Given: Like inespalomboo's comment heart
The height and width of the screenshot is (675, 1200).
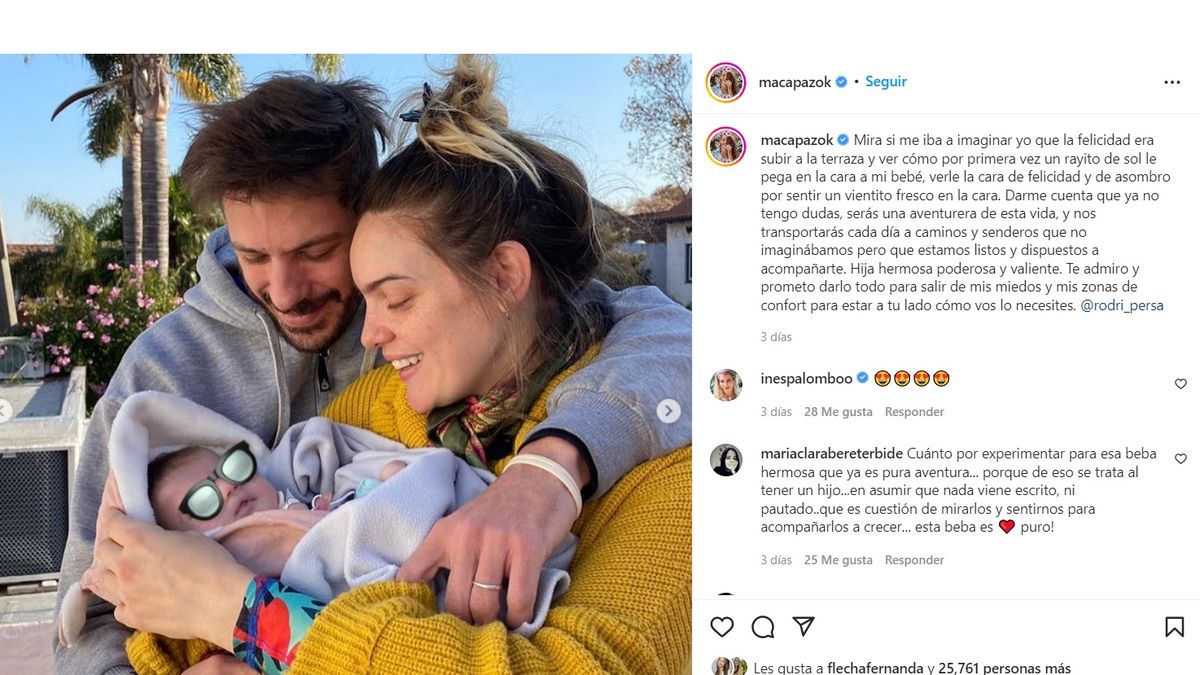Looking at the screenshot, I should (x=1180, y=384).
